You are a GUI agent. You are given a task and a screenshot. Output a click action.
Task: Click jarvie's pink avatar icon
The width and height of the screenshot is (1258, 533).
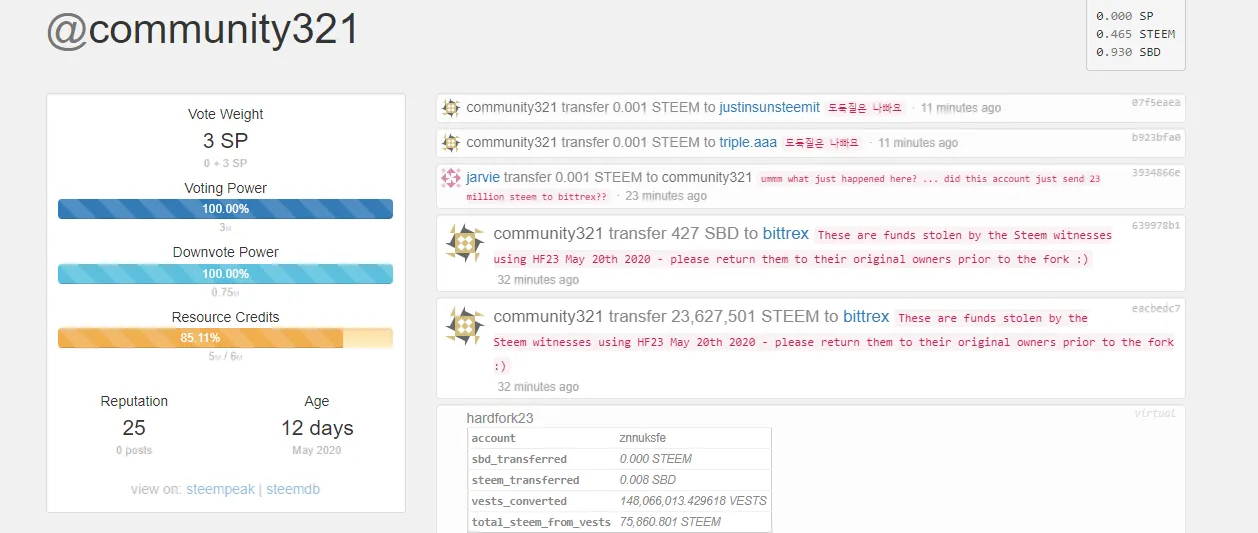(x=451, y=178)
